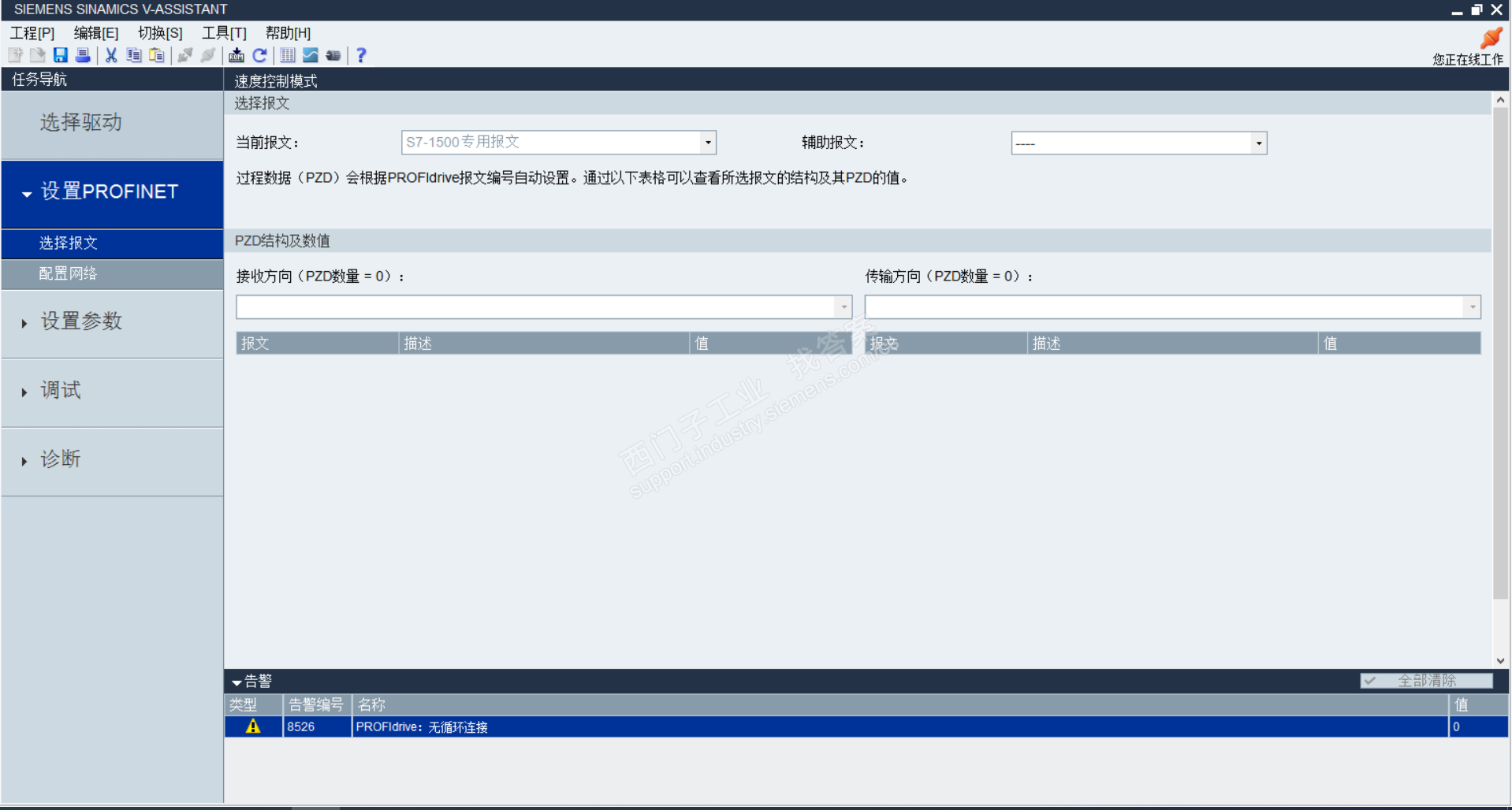
Task: Click the main panel vertical scrollbar thumb
Action: point(1500,353)
